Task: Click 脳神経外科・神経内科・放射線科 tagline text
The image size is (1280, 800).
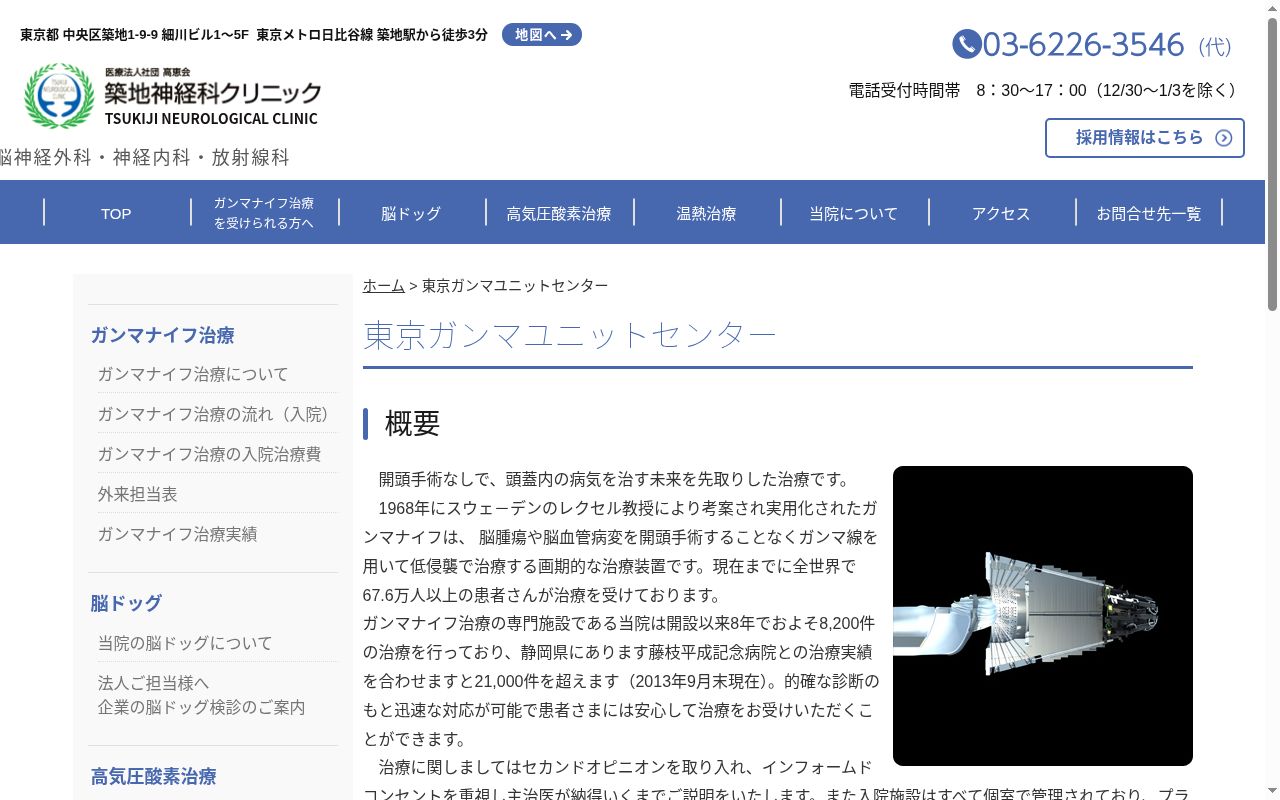Action: pyautogui.click(x=145, y=157)
